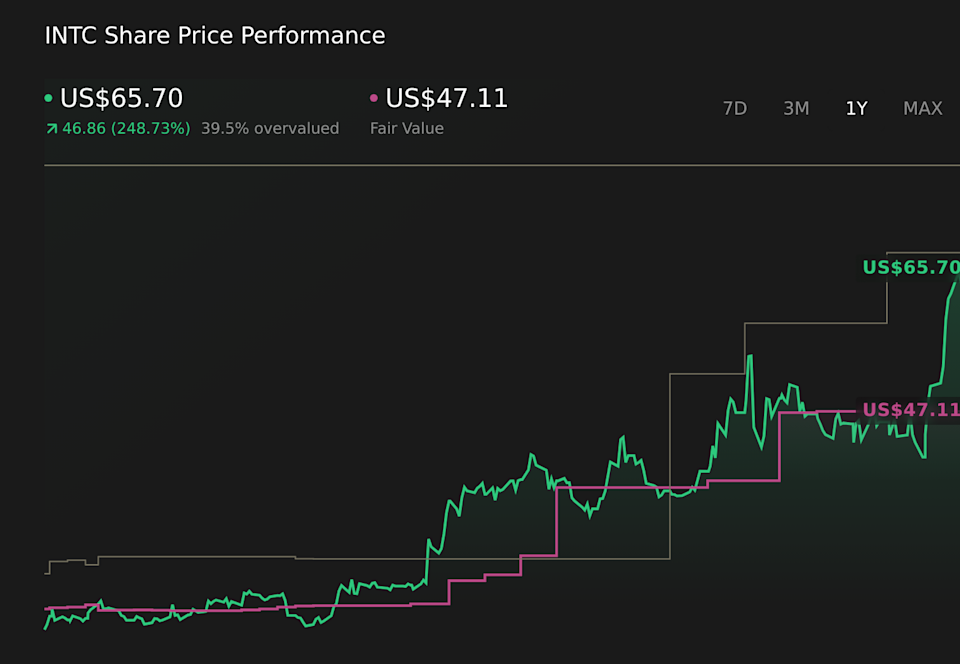The height and width of the screenshot is (664, 960).
Task: Open the INTC Share Price Performance title link
Action: pos(214,35)
